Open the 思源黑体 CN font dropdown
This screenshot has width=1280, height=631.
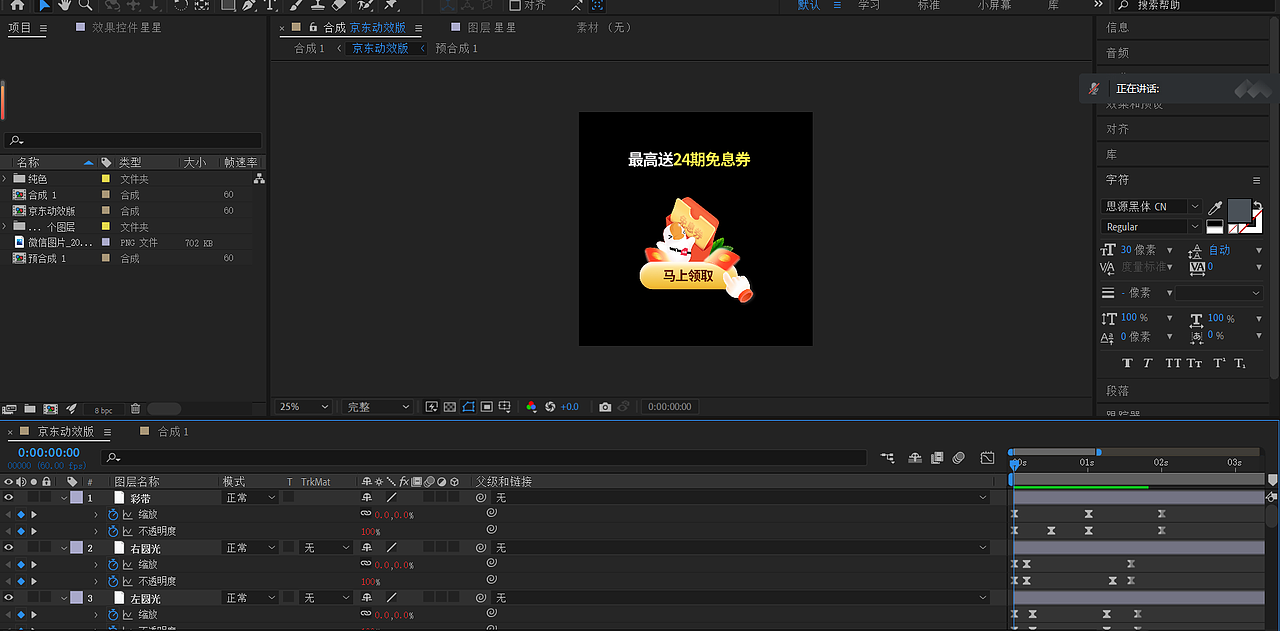coord(1152,207)
